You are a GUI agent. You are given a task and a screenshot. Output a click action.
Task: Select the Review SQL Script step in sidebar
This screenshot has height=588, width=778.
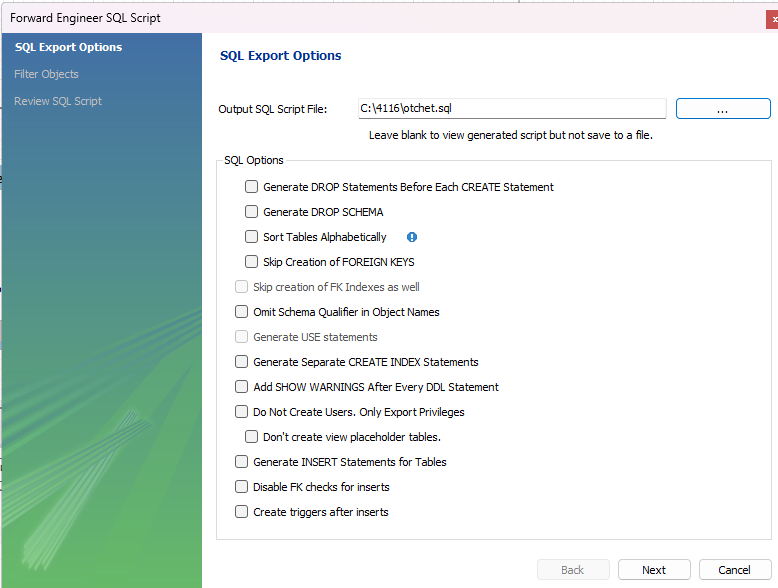pyautogui.click(x=58, y=101)
